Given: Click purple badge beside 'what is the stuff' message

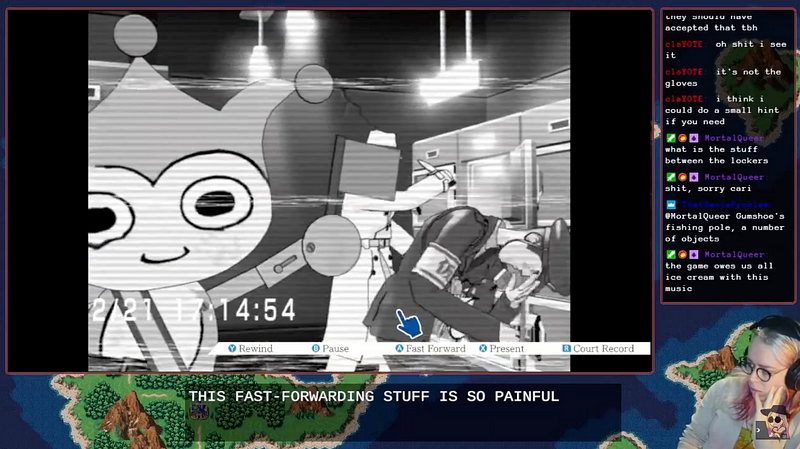Looking at the screenshot, I should [693, 138].
